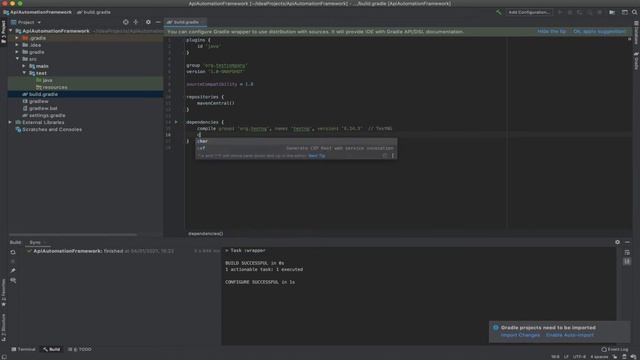The height and width of the screenshot is (360, 640).
Task: Select the Build tab in Build panel
Action: [x=16, y=242]
